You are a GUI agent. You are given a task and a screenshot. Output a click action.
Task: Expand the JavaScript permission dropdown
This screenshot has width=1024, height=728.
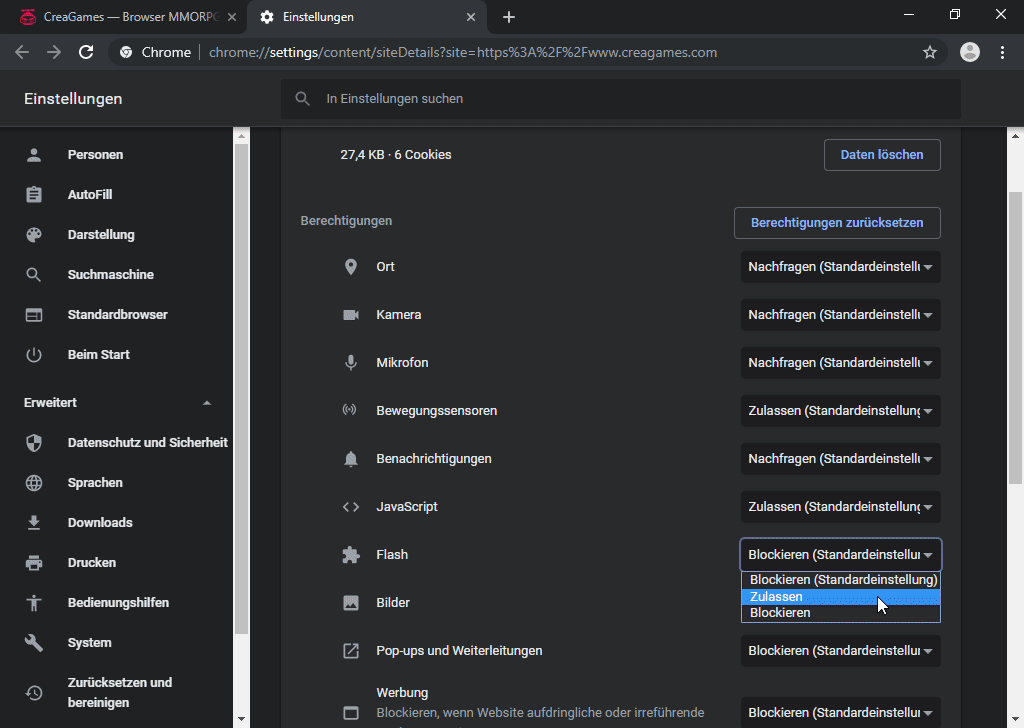840,507
